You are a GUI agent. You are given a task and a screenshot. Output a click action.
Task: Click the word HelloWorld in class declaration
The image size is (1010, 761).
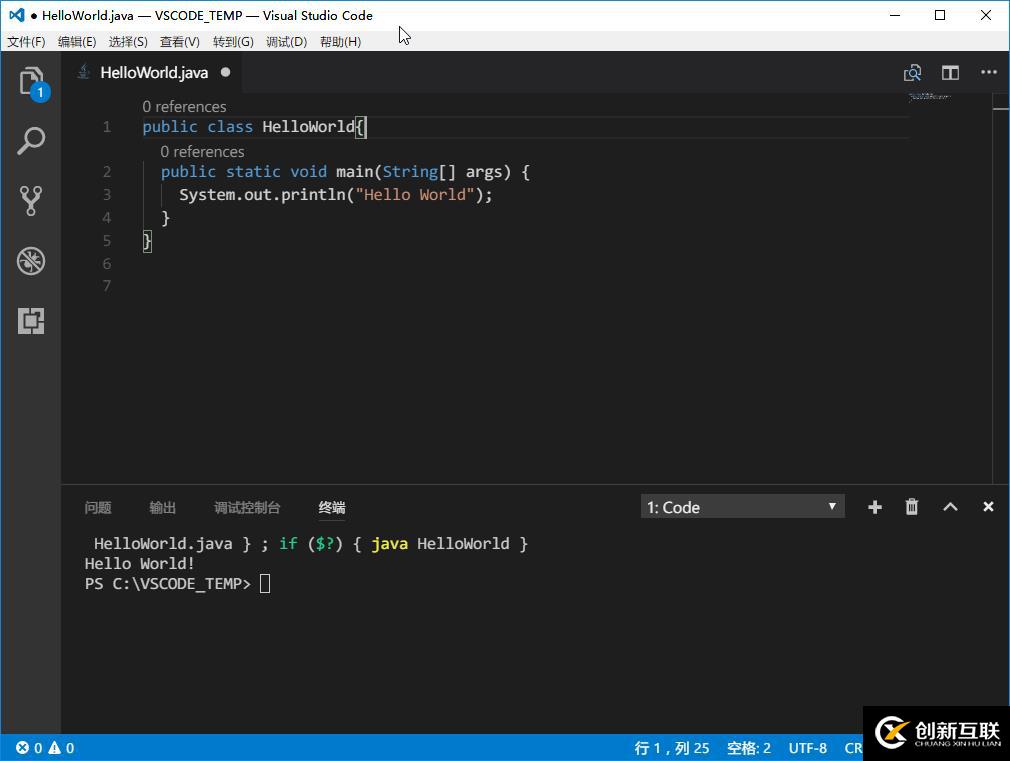click(308, 127)
